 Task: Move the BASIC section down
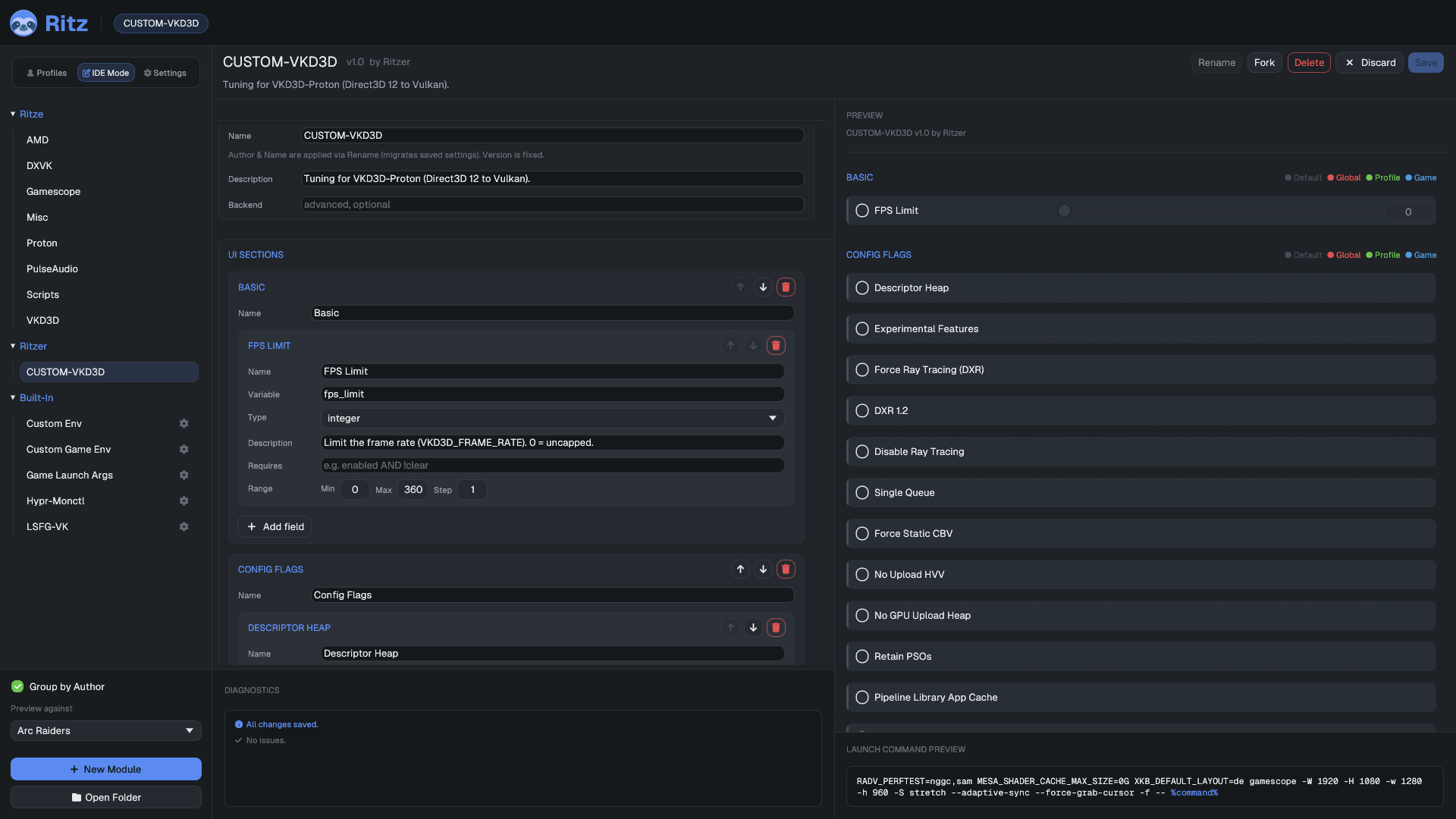[x=763, y=287]
